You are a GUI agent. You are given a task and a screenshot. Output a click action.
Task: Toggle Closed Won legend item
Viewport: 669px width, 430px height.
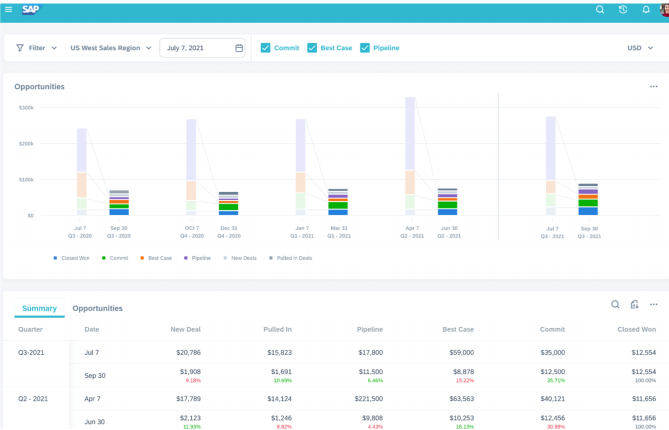71,258
